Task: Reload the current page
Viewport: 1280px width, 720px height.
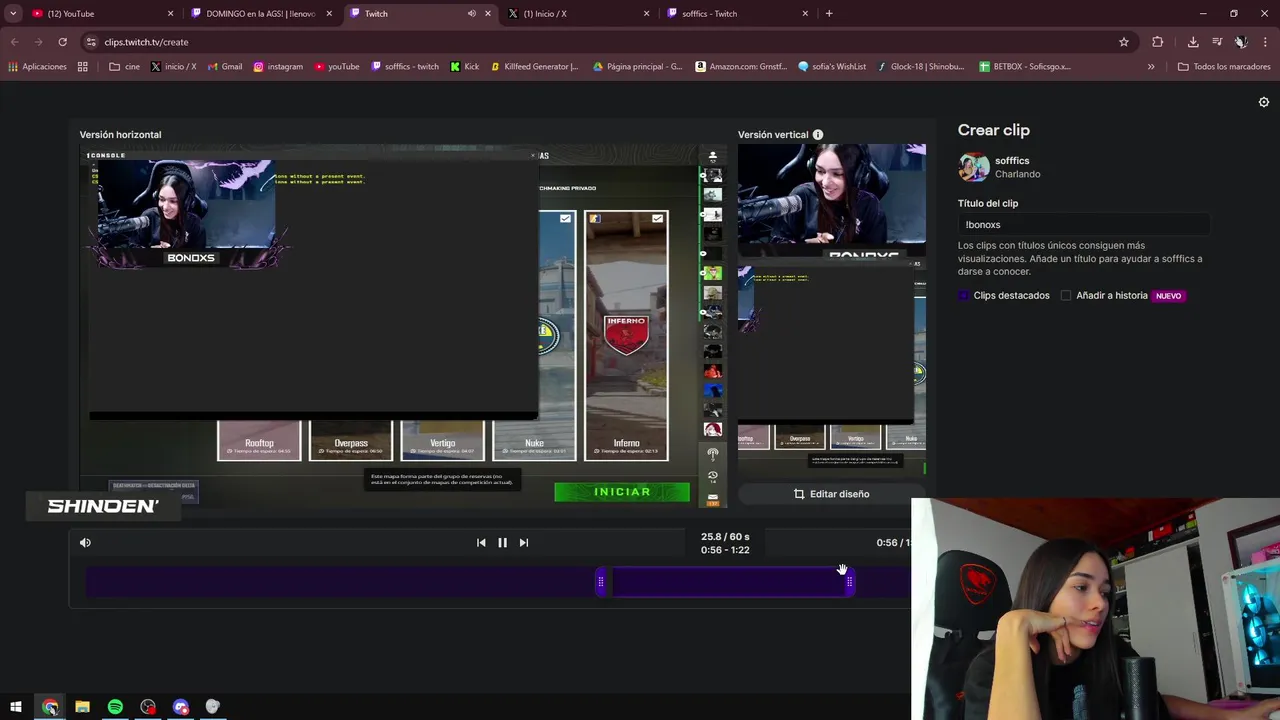Action: click(x=62, y=42)
